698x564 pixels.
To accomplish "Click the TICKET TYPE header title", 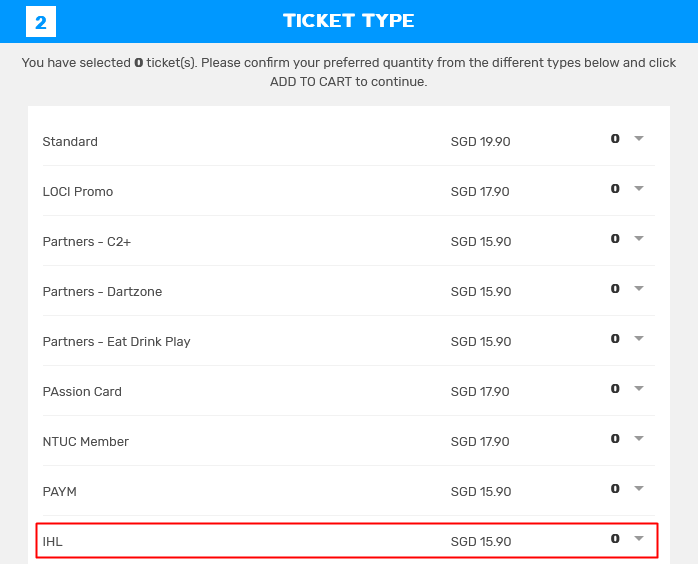I will tap(348, 21).
